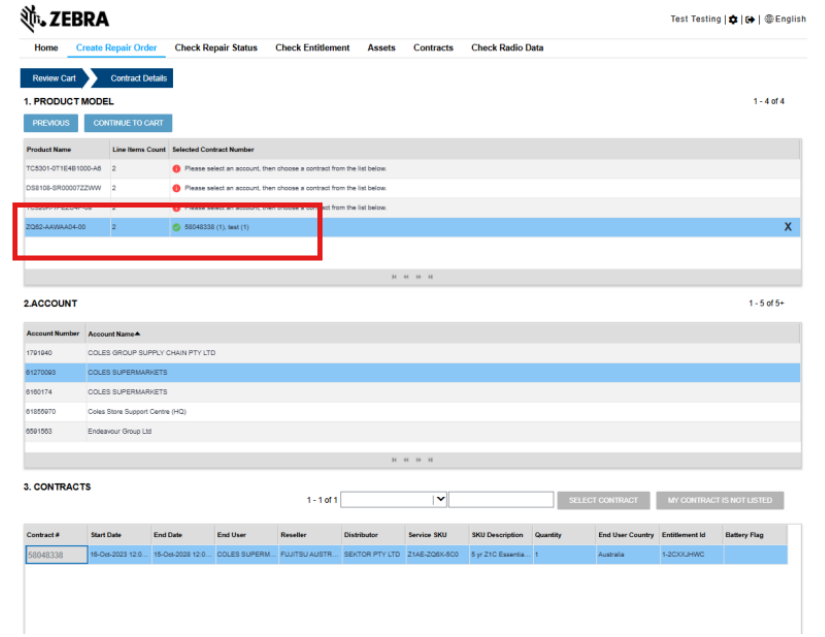Select account COLES GROUP SUPPLY CHAIN PTY LTD
This screenshot has width=825, height=637.
pyautogui.click(x=412, y=353)
